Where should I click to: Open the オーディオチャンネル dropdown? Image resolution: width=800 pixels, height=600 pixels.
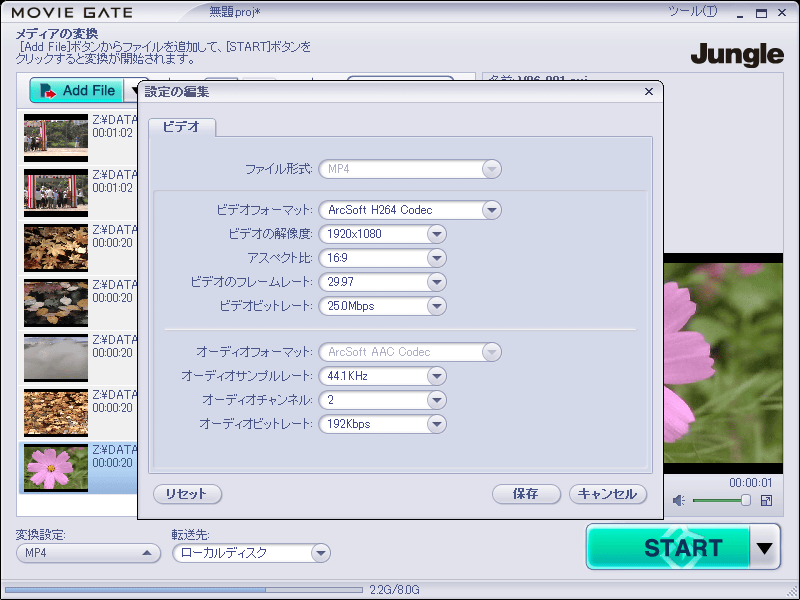383,400
